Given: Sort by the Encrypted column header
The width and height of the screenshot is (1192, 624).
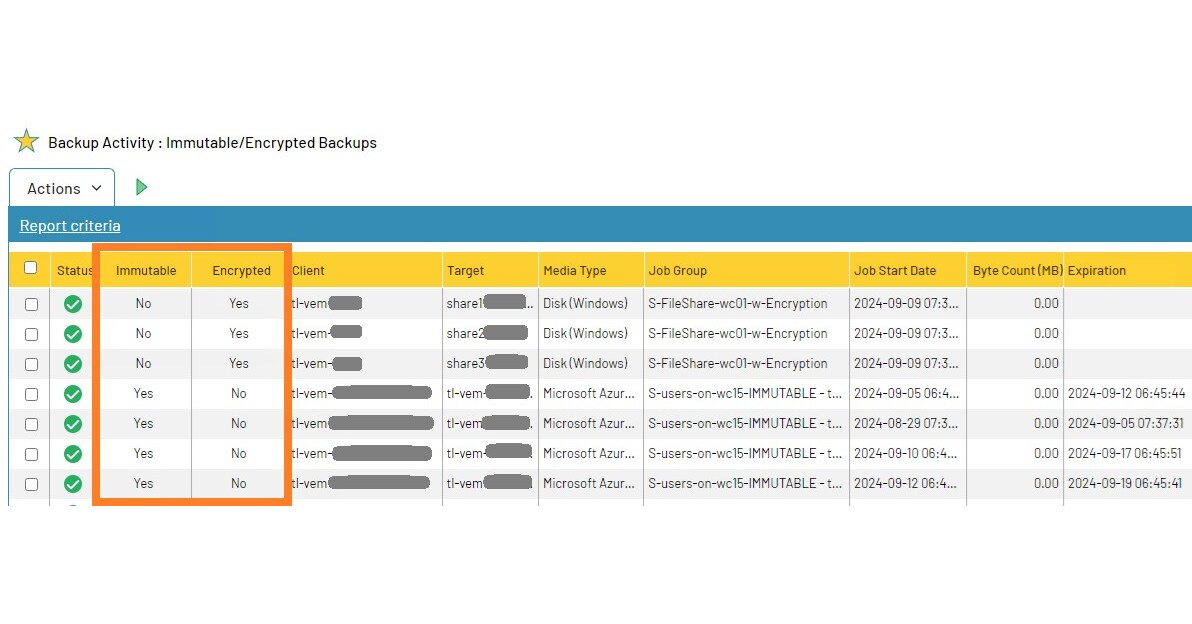Looking at the screenshot, I should (240, 270).
